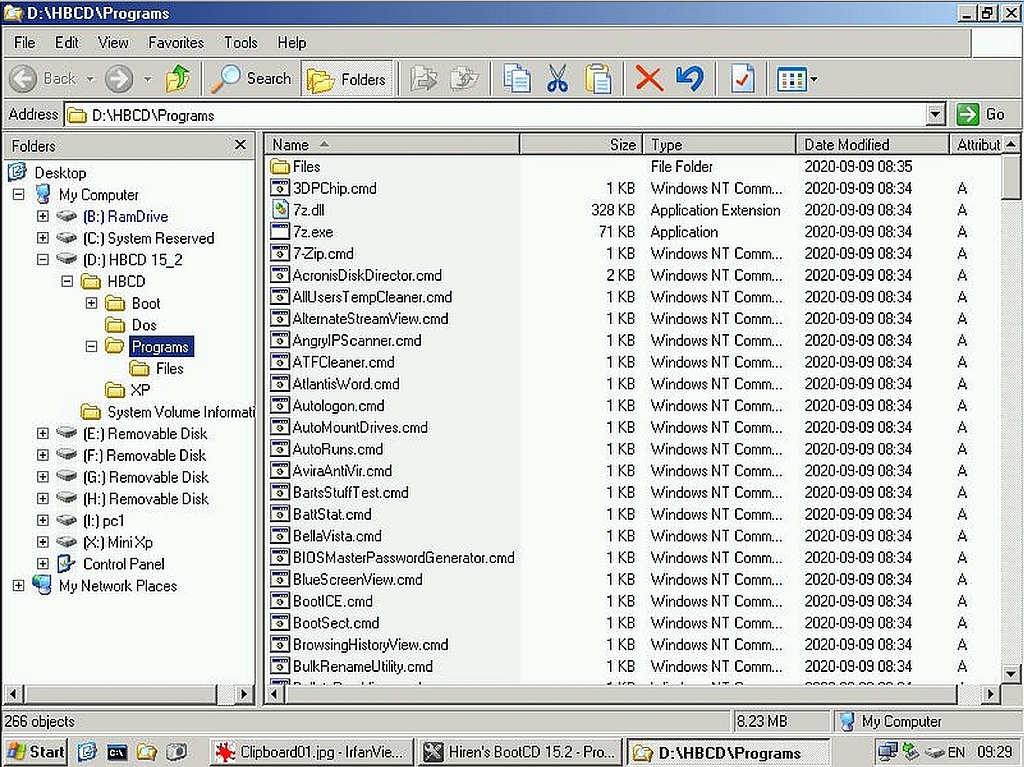Sort by the Name column header
The image size is (1024, 767).
[392, 144]
